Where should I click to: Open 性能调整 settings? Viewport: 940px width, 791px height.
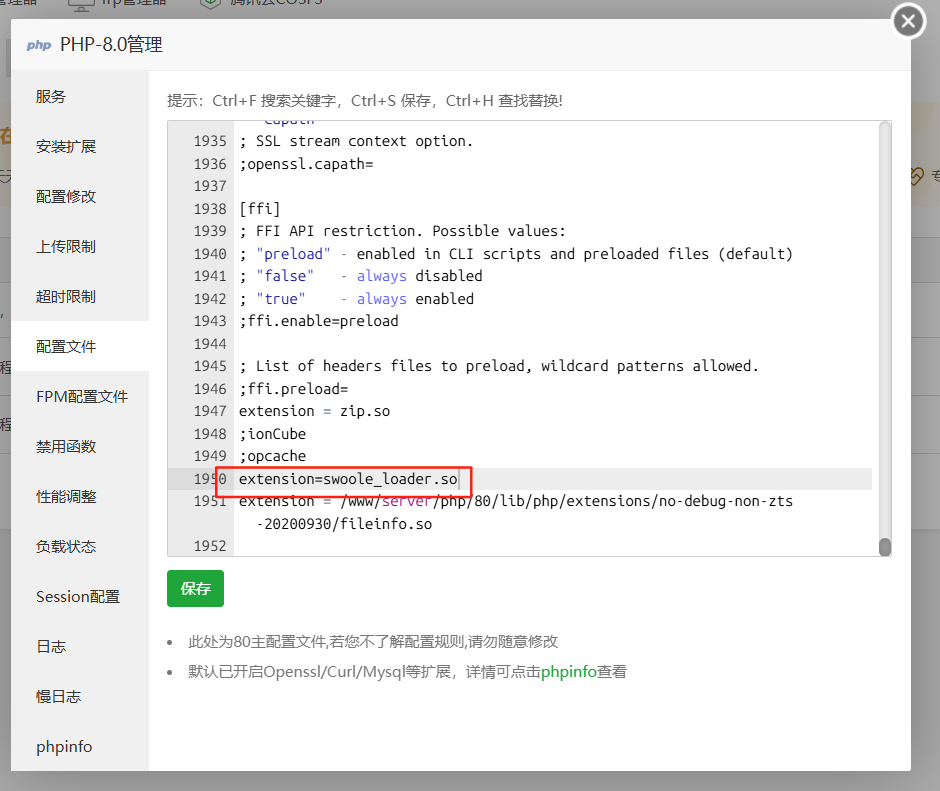66,497
